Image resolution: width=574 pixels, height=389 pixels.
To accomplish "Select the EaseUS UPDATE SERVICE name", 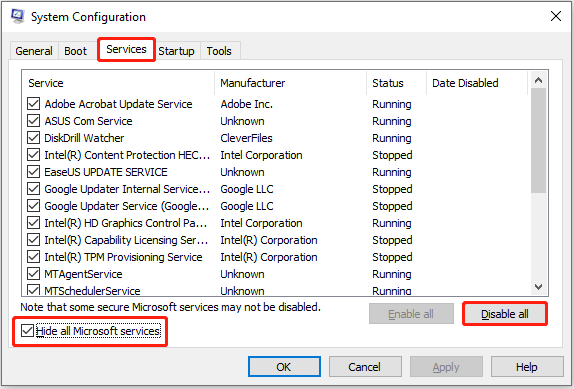I will point(106,172).
